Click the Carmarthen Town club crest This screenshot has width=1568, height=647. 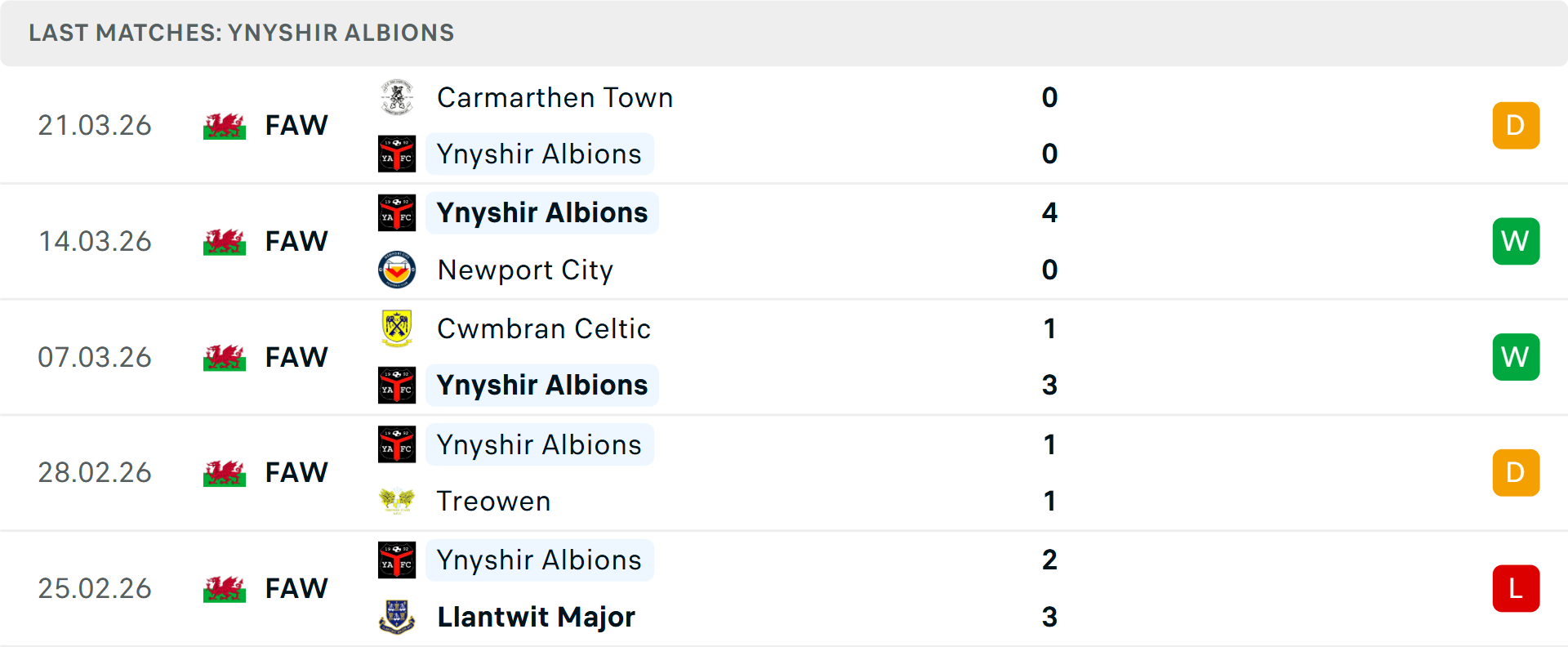[397, 97]
